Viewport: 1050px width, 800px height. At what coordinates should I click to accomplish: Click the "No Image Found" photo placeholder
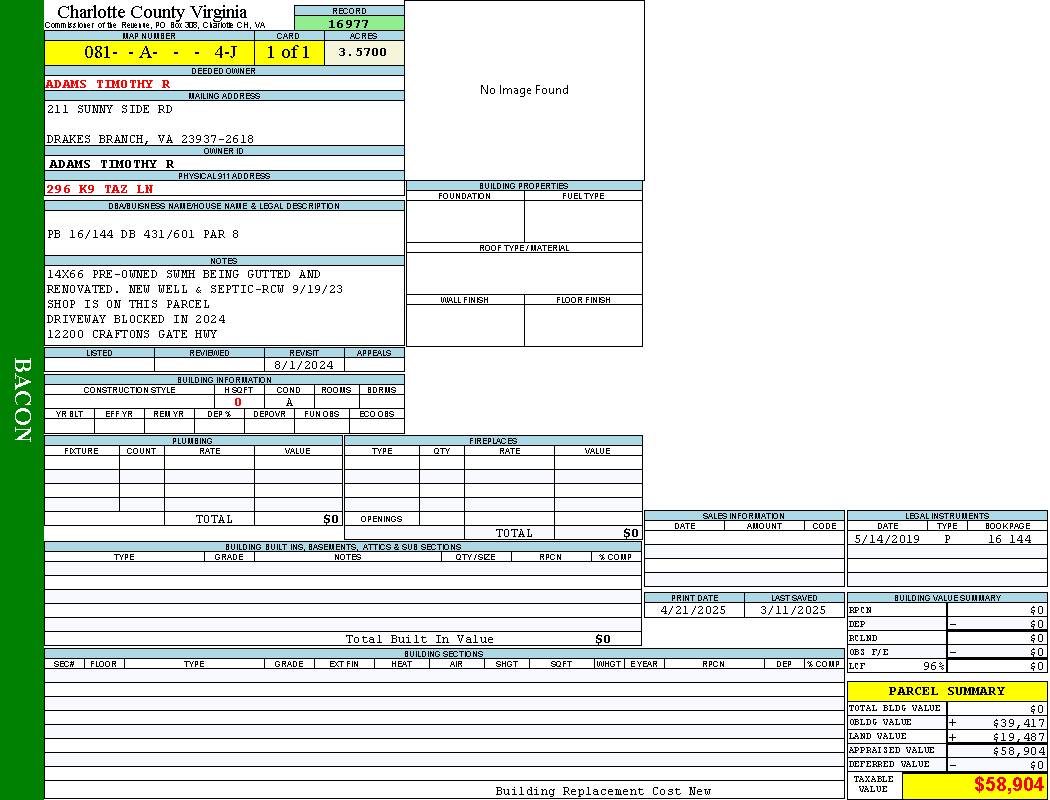coord(524,90)
